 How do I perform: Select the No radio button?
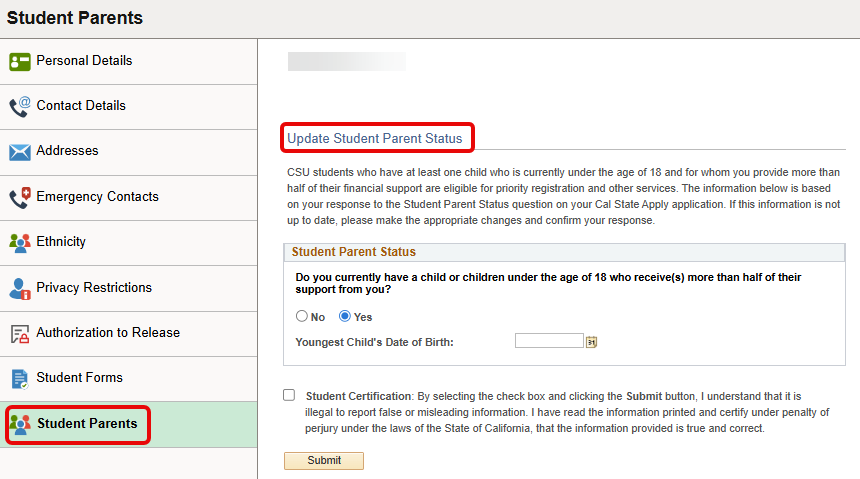302,316
